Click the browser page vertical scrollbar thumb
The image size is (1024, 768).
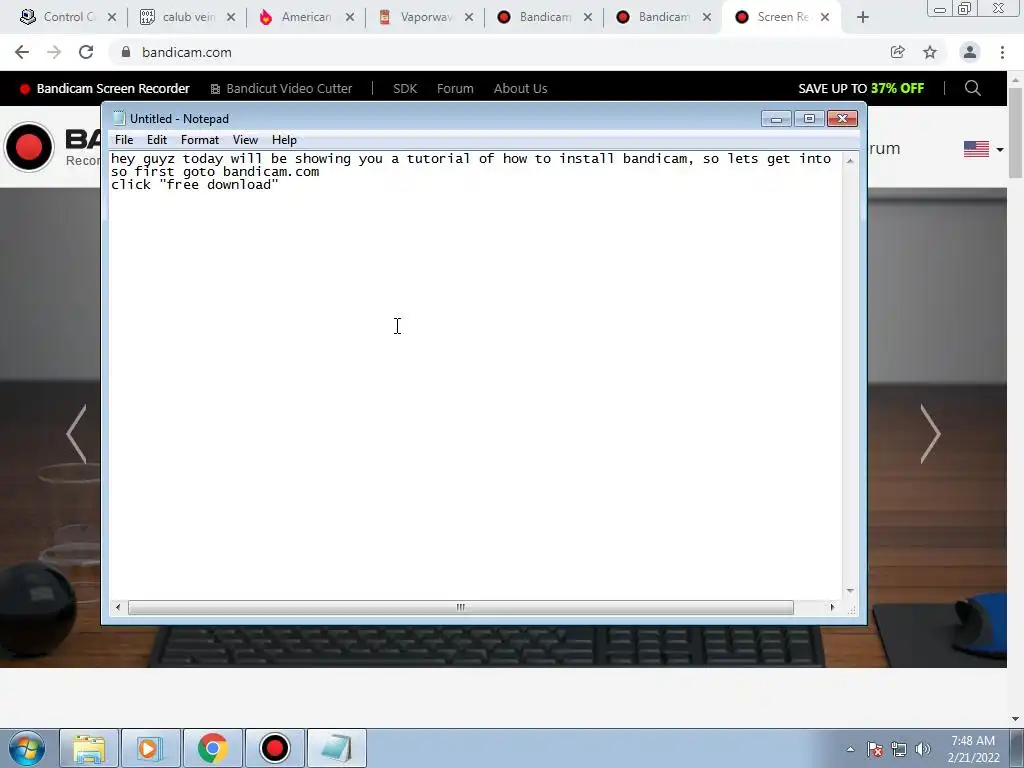(x=1016, y=132)
